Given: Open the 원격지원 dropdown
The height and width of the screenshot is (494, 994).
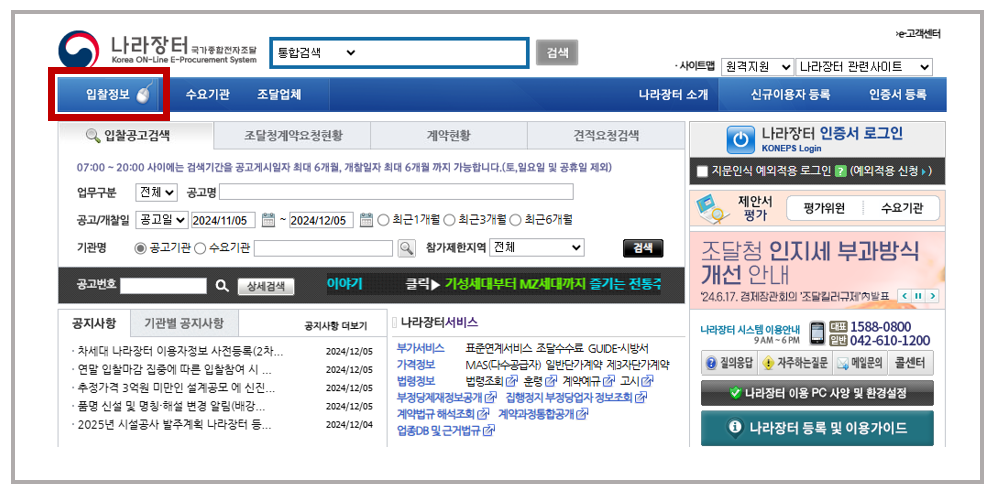Looking at the screenshot, I should [x=758, y=67].
